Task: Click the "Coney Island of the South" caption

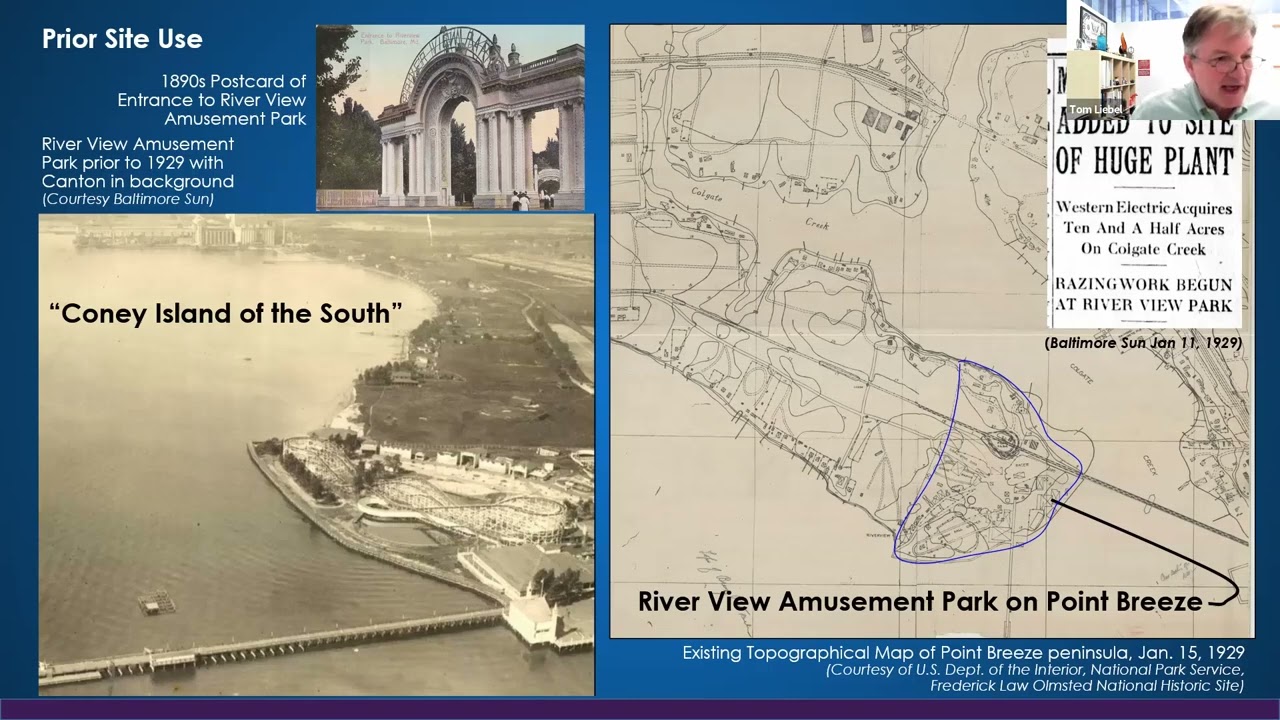Action: point(226,313)
